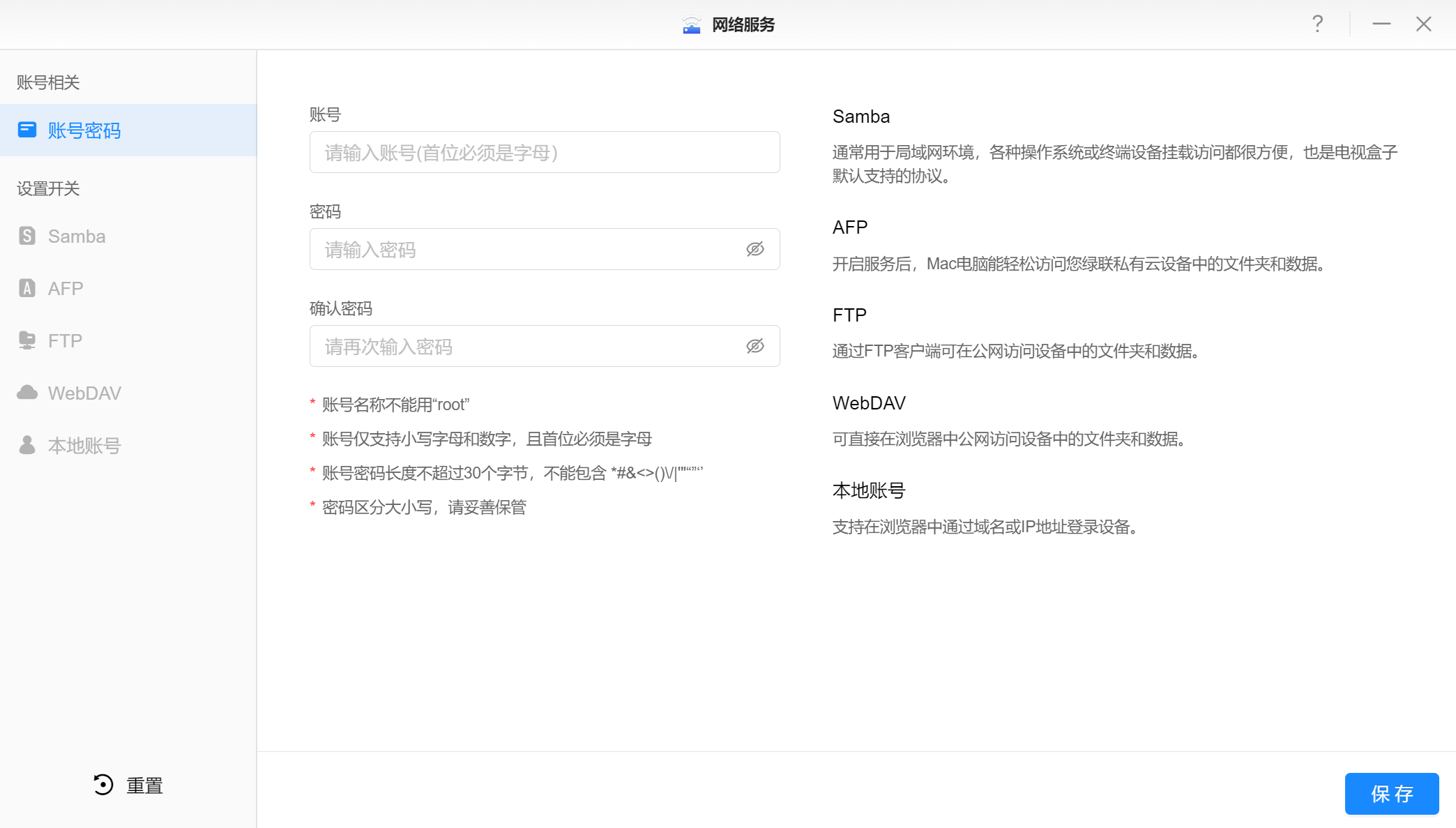Click the network services title icon
This screenshot has height=828, width=1456.
pos(691,25)
